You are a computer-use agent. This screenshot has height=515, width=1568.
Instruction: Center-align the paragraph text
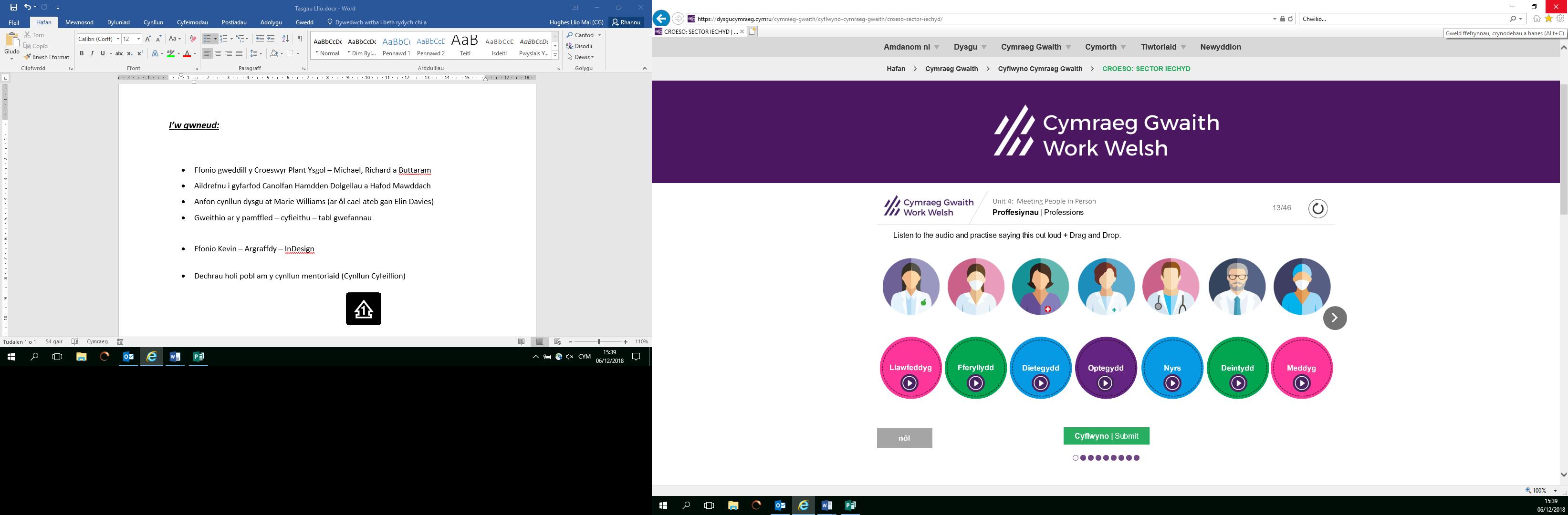tap(218, 54)
